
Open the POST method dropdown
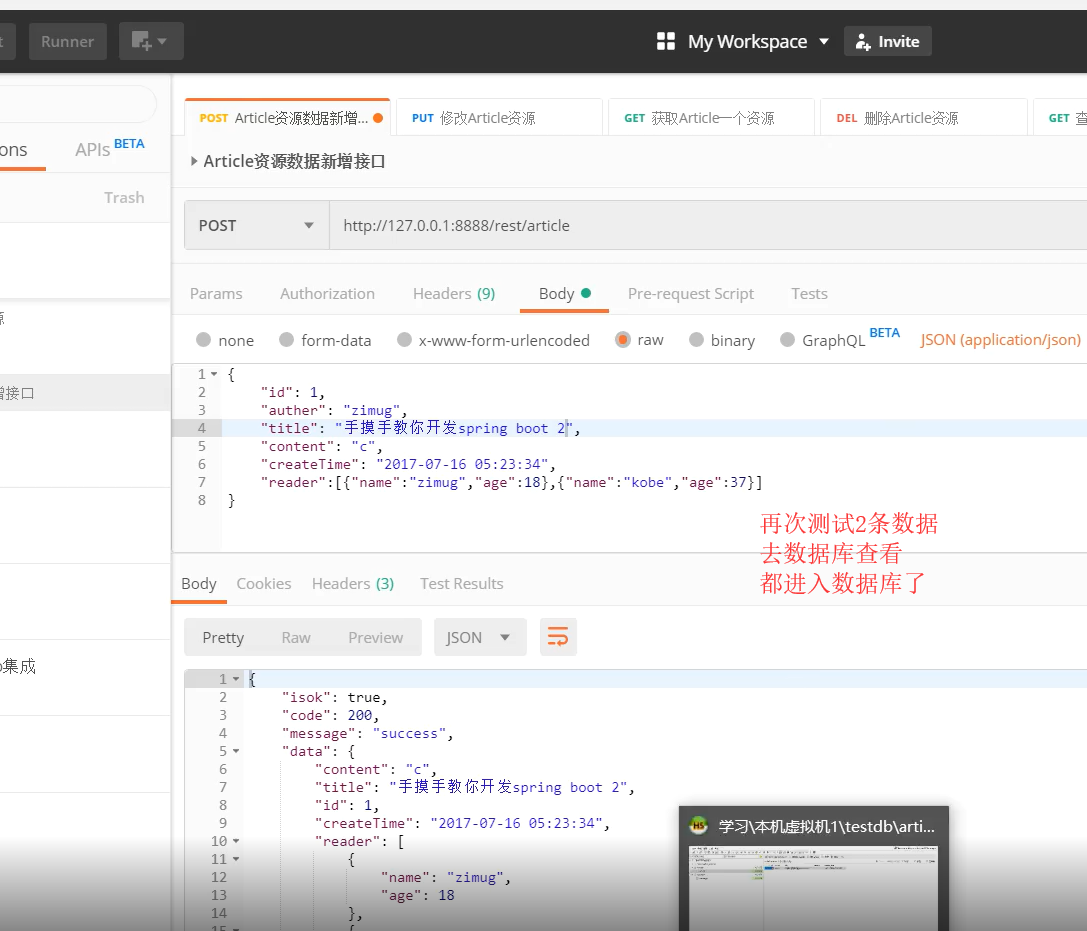(x=256, y=225)
